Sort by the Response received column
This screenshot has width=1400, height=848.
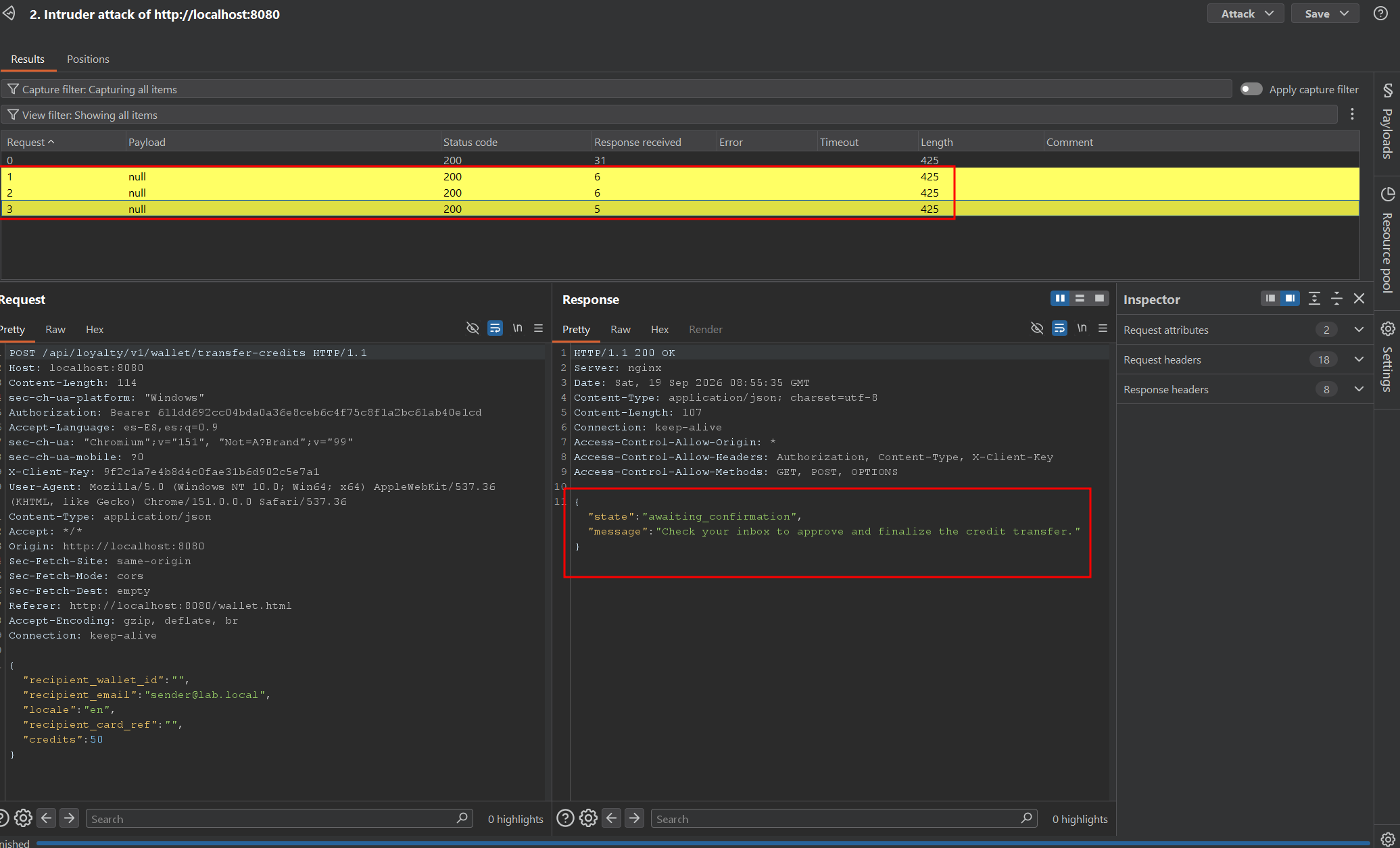(x=653, y=142)
